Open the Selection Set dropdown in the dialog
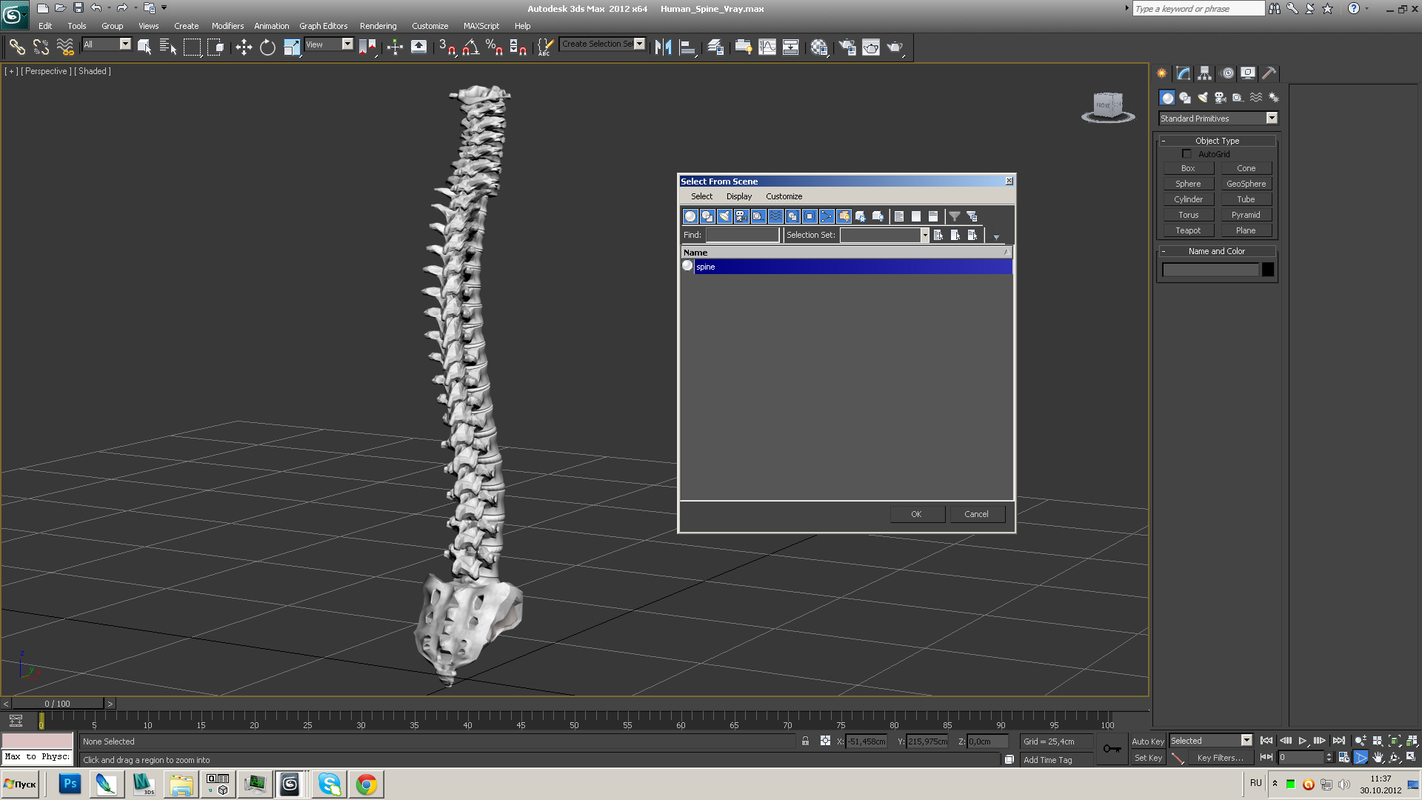The width and height of the screenshot is (1422, 800). pos(925,234)
